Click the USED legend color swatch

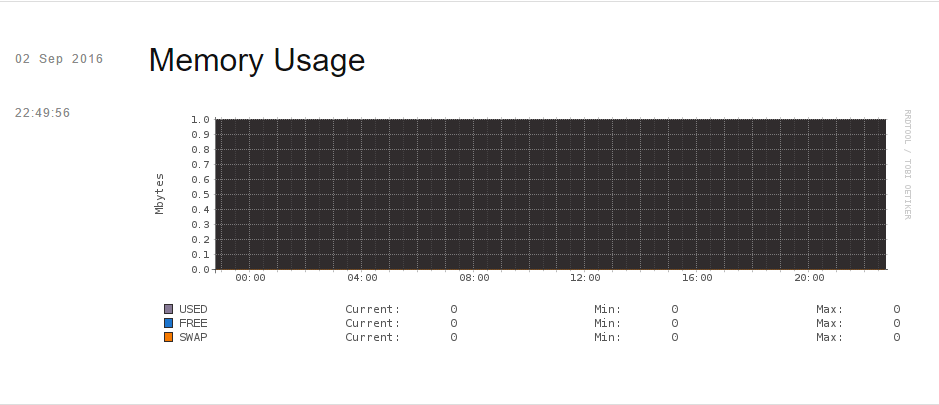tap(168, 309)
